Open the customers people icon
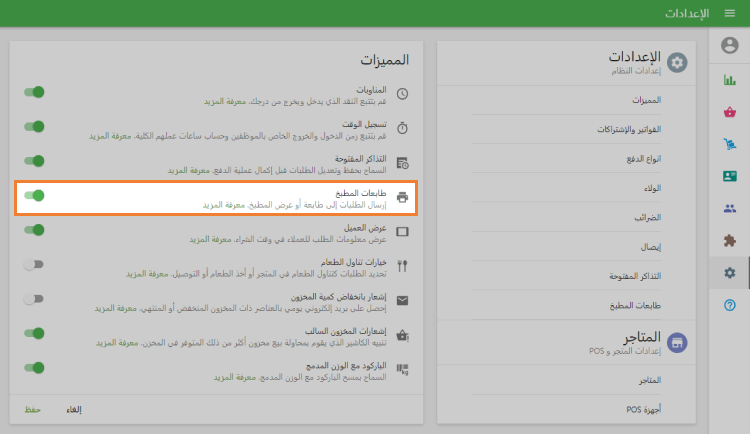The width and height of the screenshot is (750, 434). pos(729,209)
